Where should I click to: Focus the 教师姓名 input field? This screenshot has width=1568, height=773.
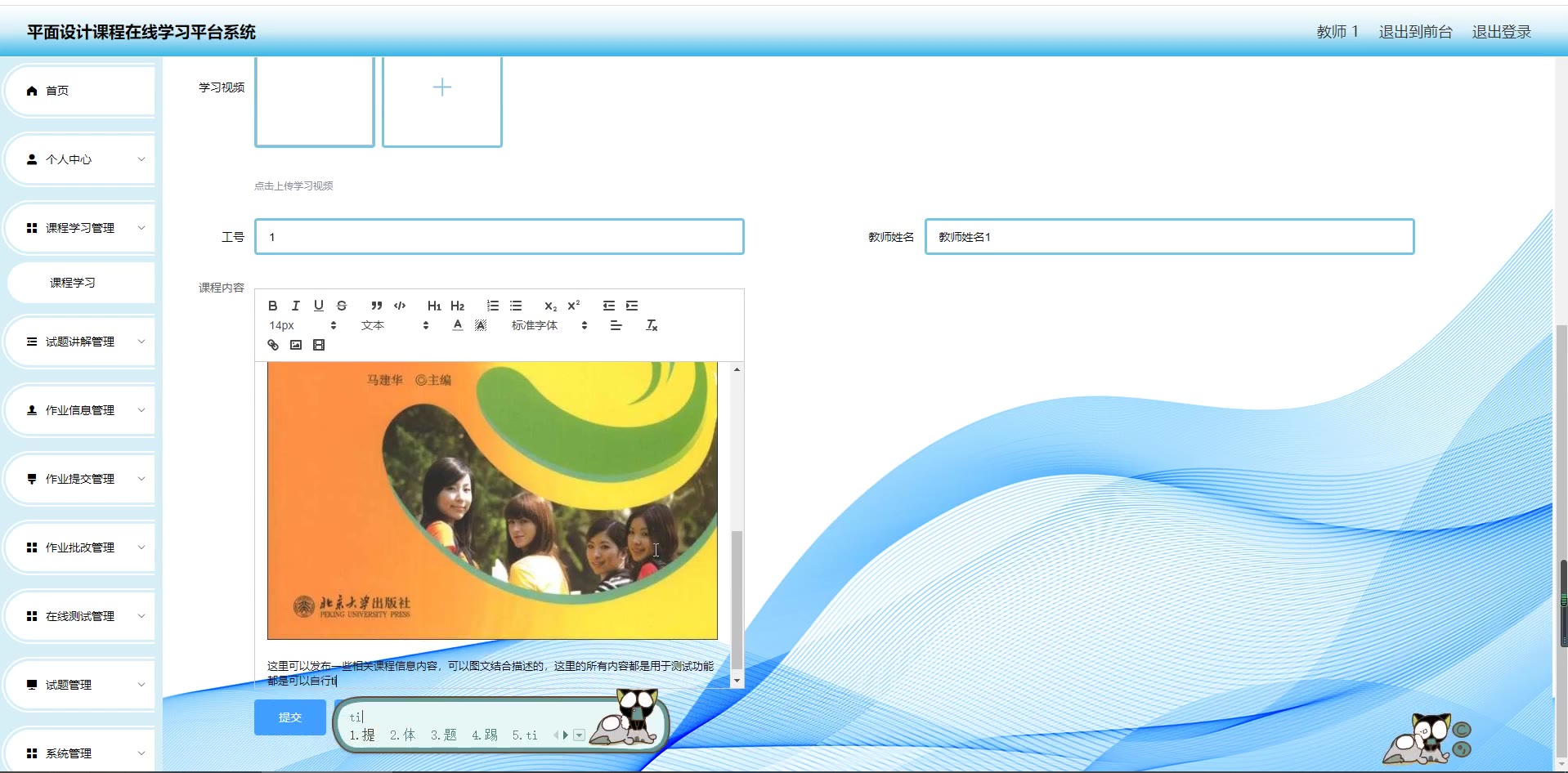click(1169, 237)
